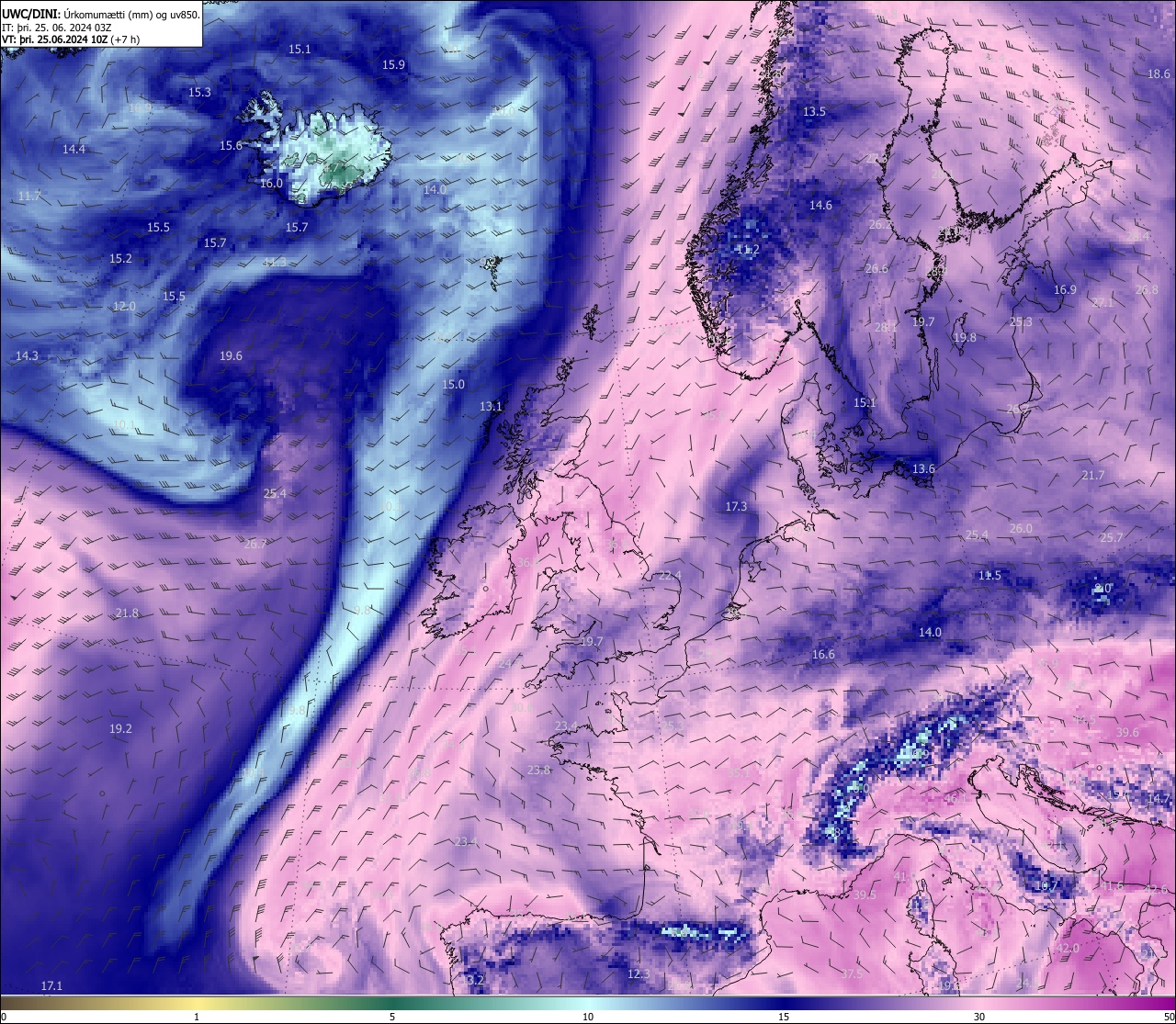Click the 39.5 value label
The height and width of the screenshot is (1024, 1176).
coord(865,895)
